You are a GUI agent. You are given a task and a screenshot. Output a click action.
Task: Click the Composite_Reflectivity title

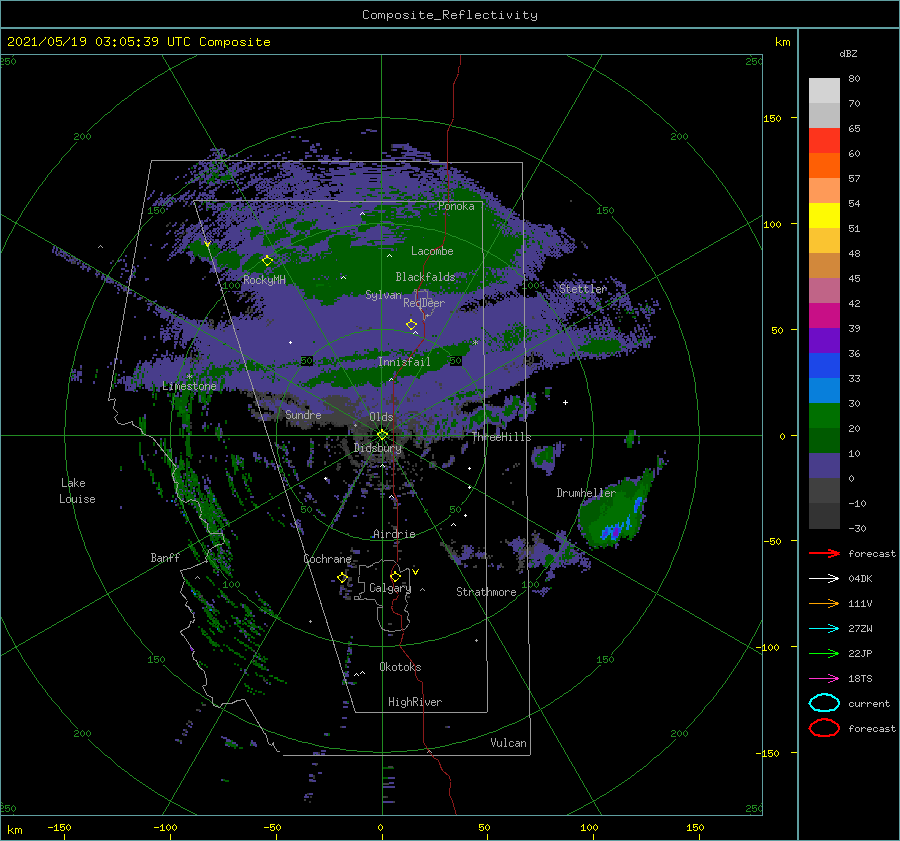(449, 15)
